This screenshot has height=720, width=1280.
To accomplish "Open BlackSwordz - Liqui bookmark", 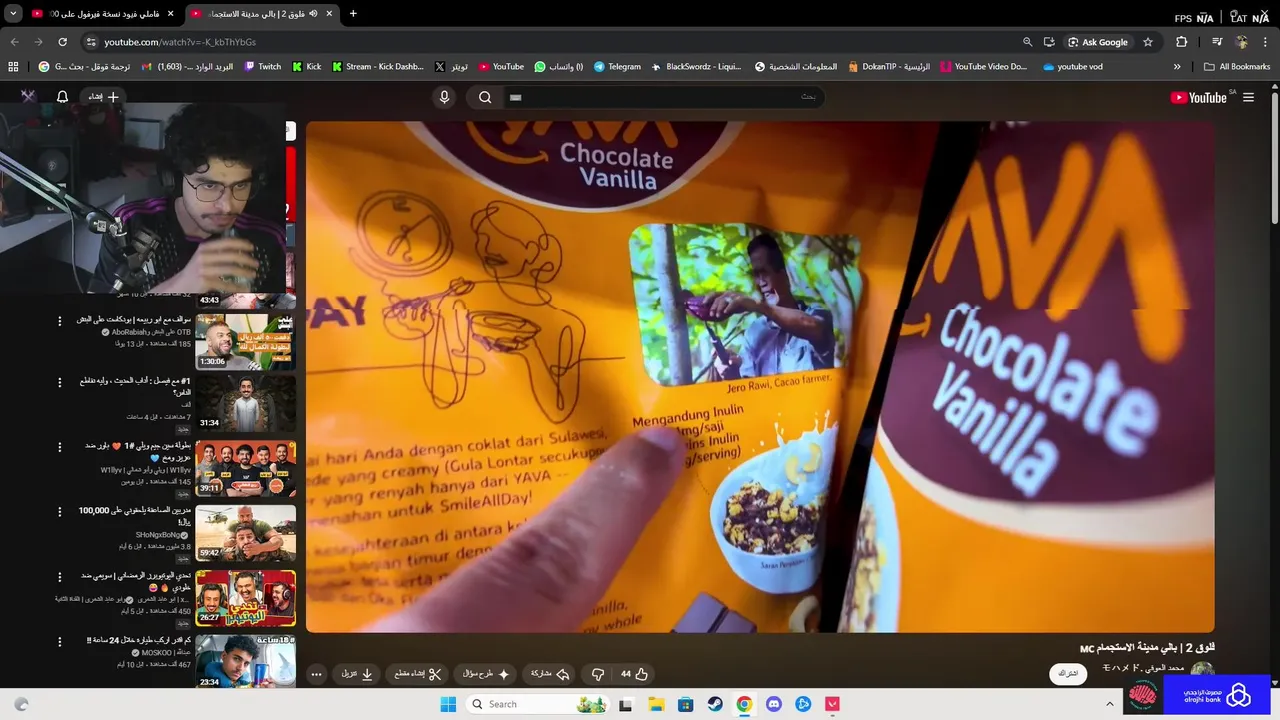I will [x=696, y=67].
